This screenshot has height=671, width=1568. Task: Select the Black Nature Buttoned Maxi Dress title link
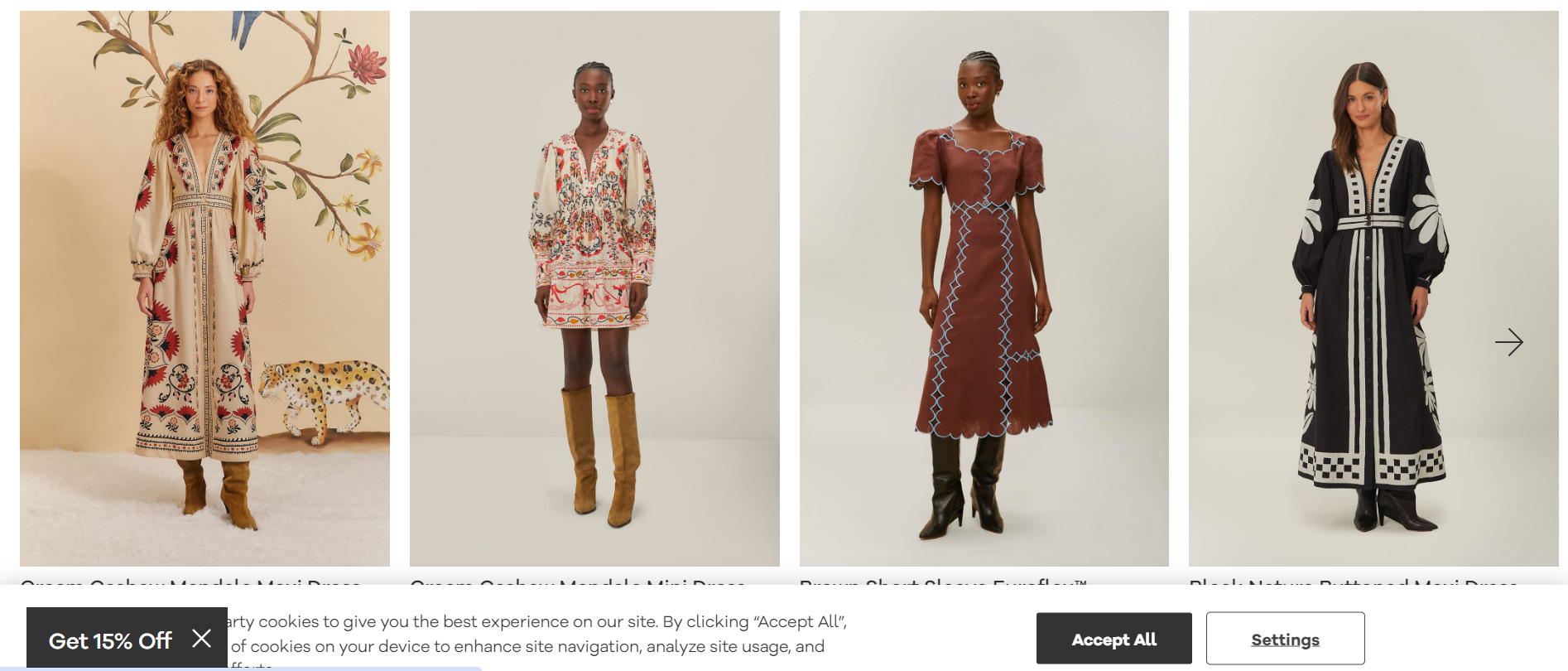1354,582
